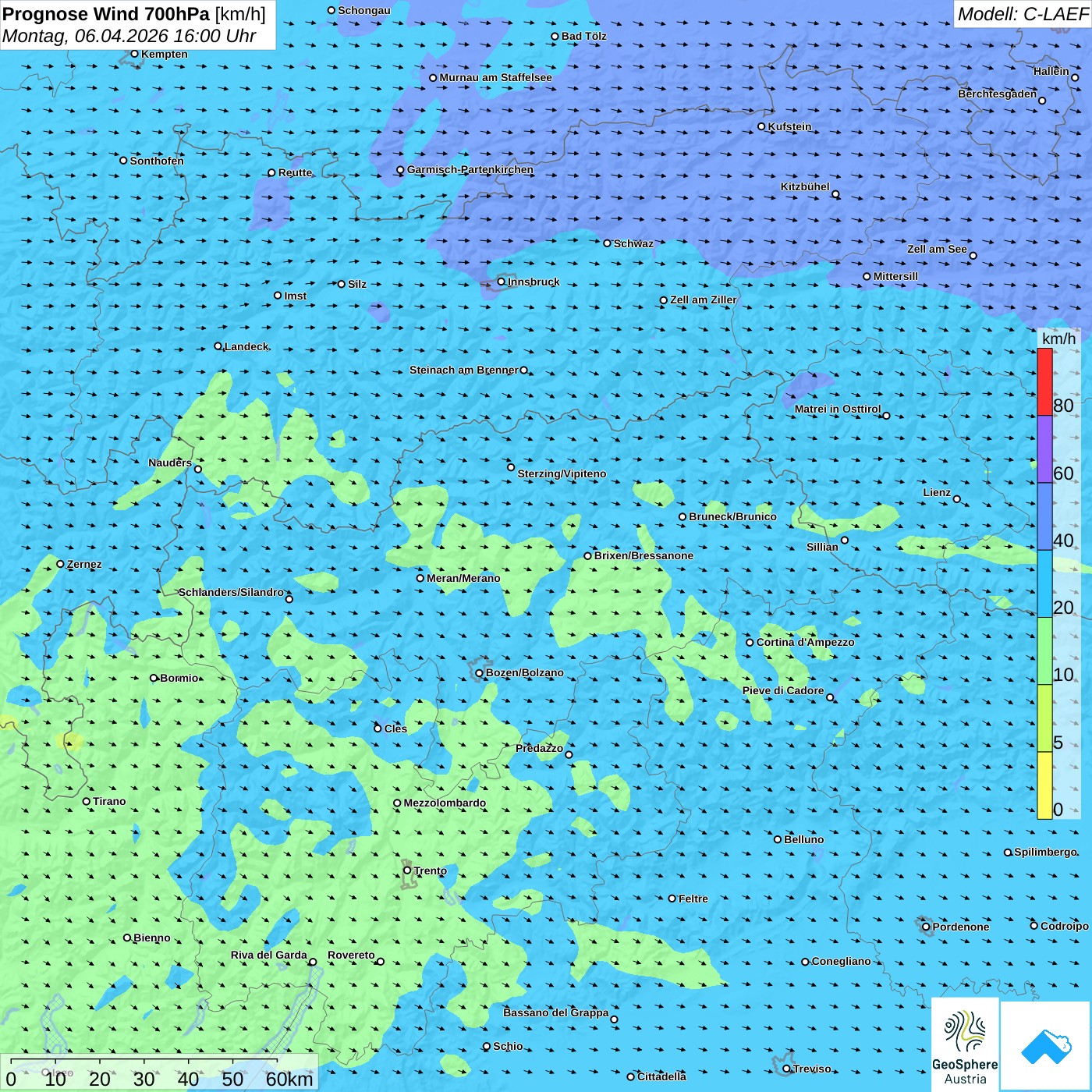Click the Innsbruck city marker

(x=502, y=282)
